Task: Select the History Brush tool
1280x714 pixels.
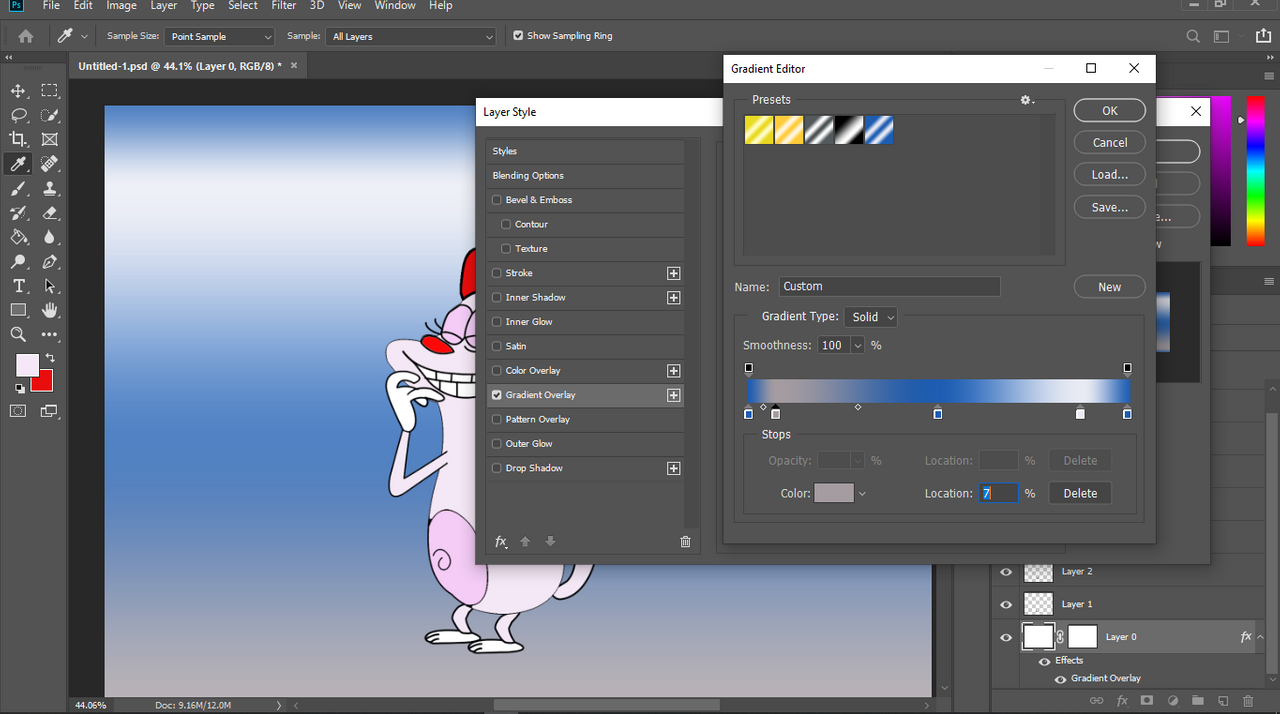Action: coord(18,213)
